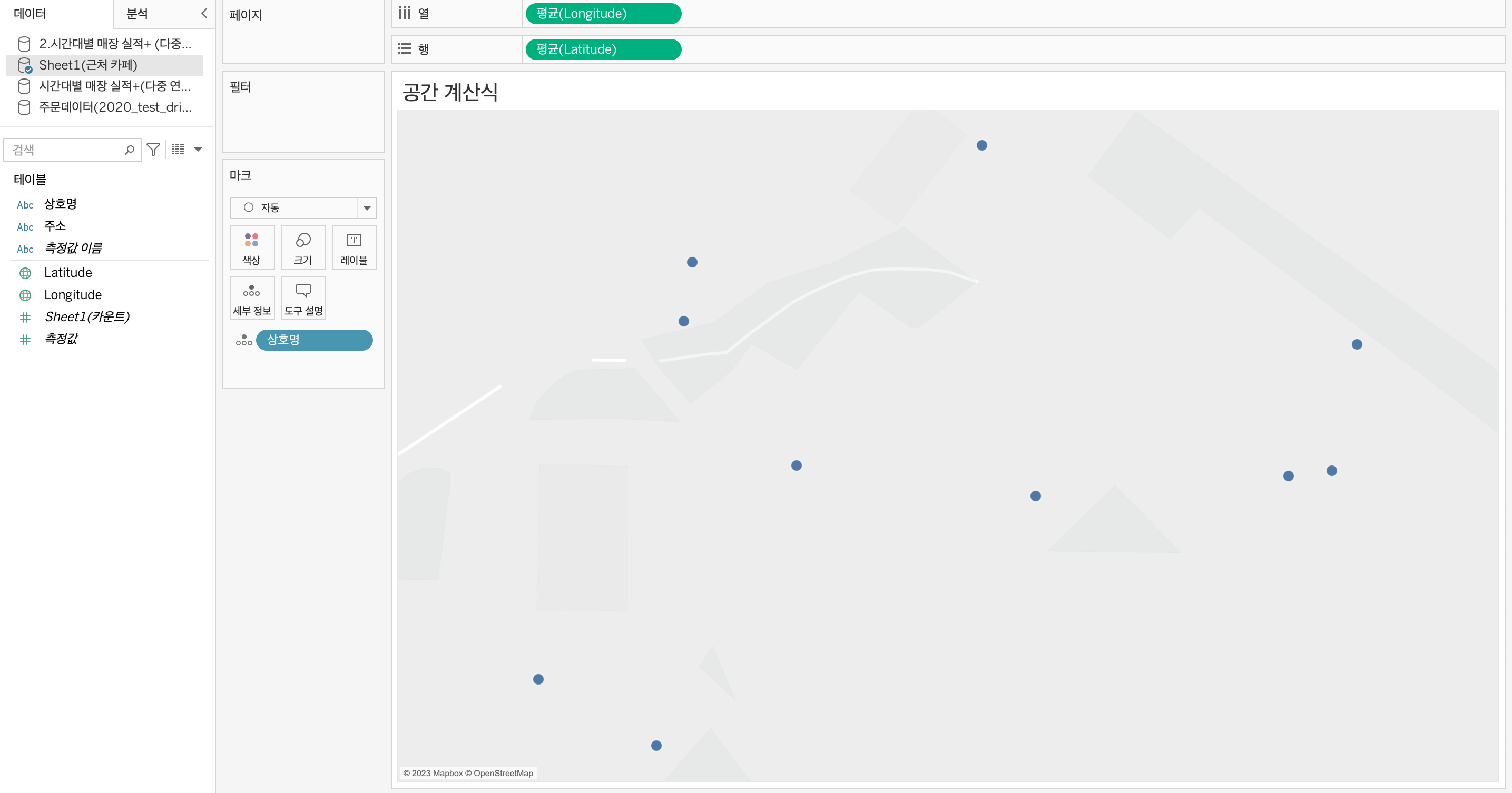This screenshot has width=1512, height=793.
Task: Click the globe icon next to Longitude
Action: (x=25, y=295)
